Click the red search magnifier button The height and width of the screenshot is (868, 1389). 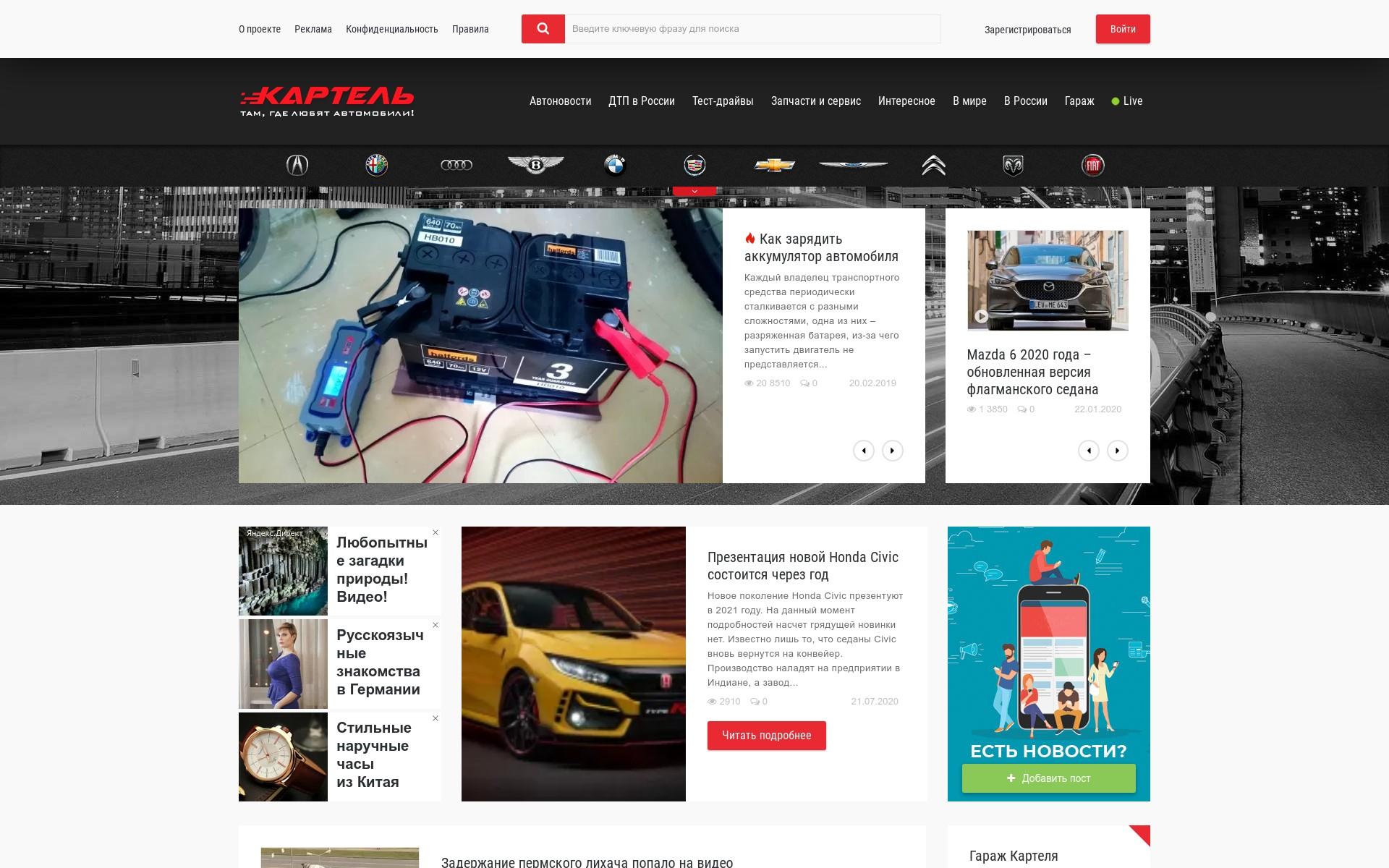click(x=543, y=29)
